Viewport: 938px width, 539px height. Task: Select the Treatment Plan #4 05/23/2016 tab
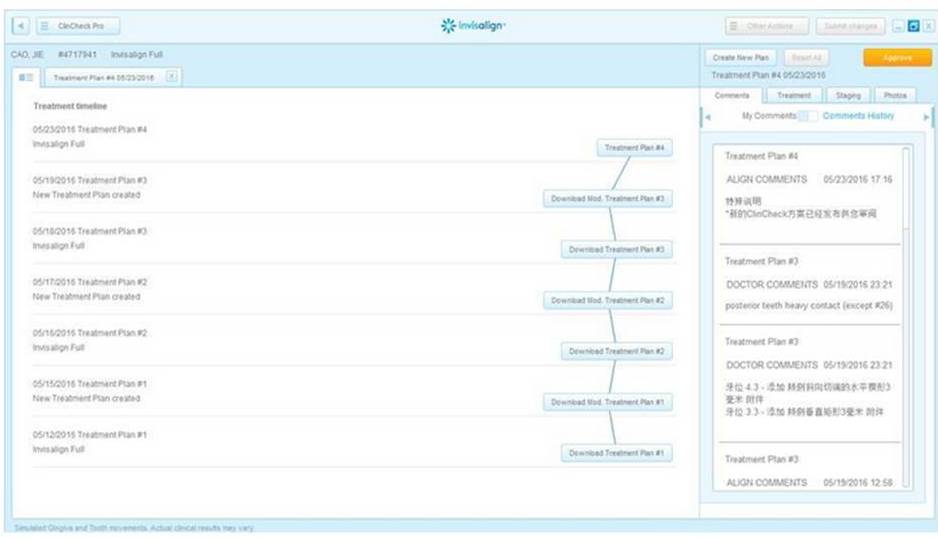[103, 78]
